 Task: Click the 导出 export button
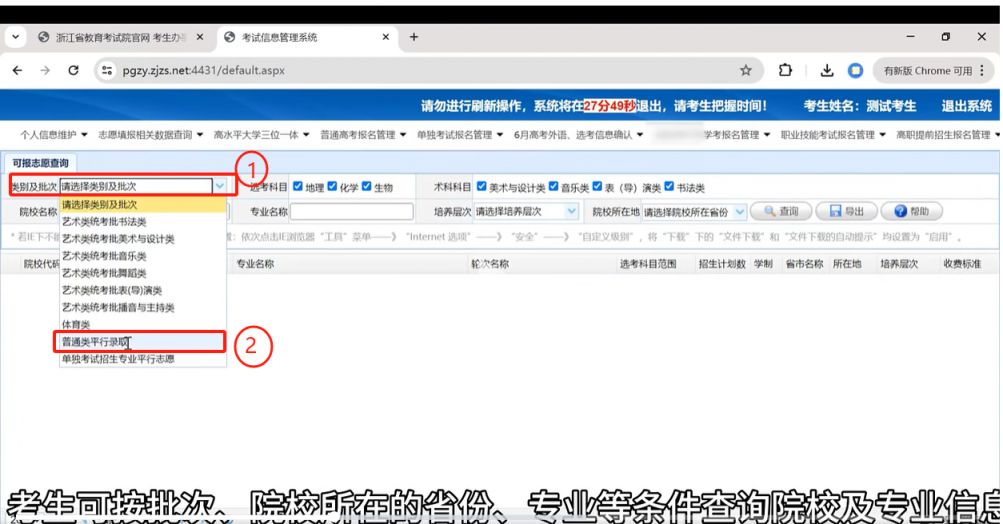[848, 212]
